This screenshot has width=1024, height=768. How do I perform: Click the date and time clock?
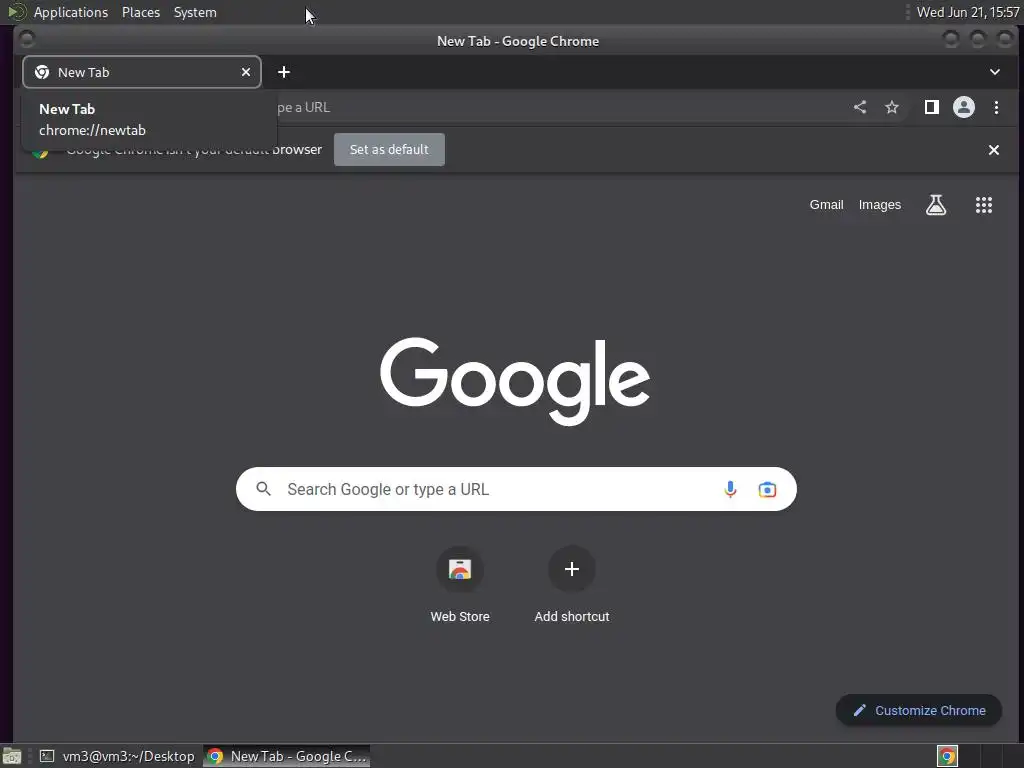coord(968,12)
